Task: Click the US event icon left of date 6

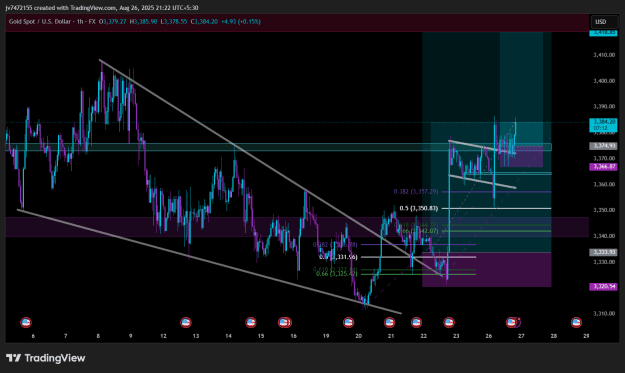Action: click(26, 322)
